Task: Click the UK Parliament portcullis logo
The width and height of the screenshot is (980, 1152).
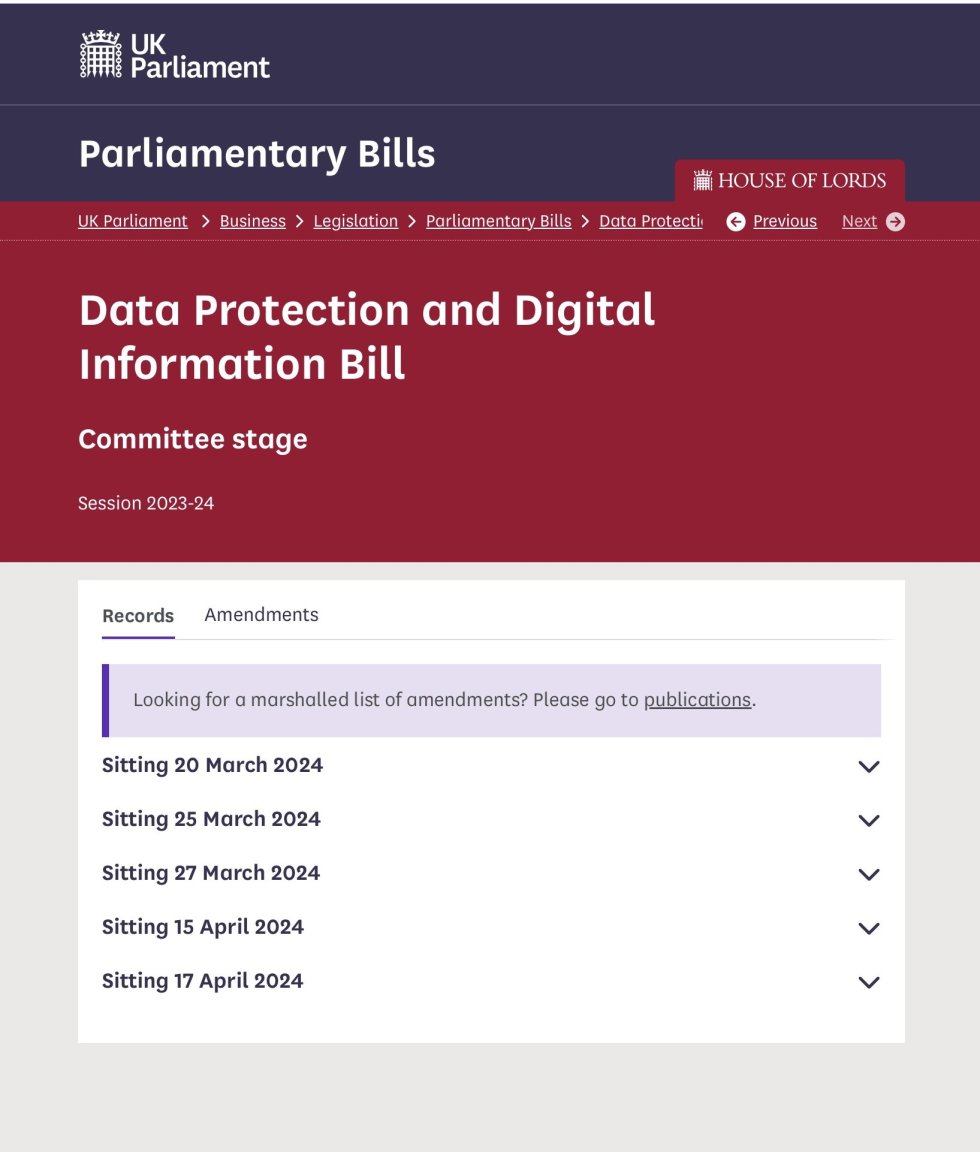Action: (x=101, y=54)
